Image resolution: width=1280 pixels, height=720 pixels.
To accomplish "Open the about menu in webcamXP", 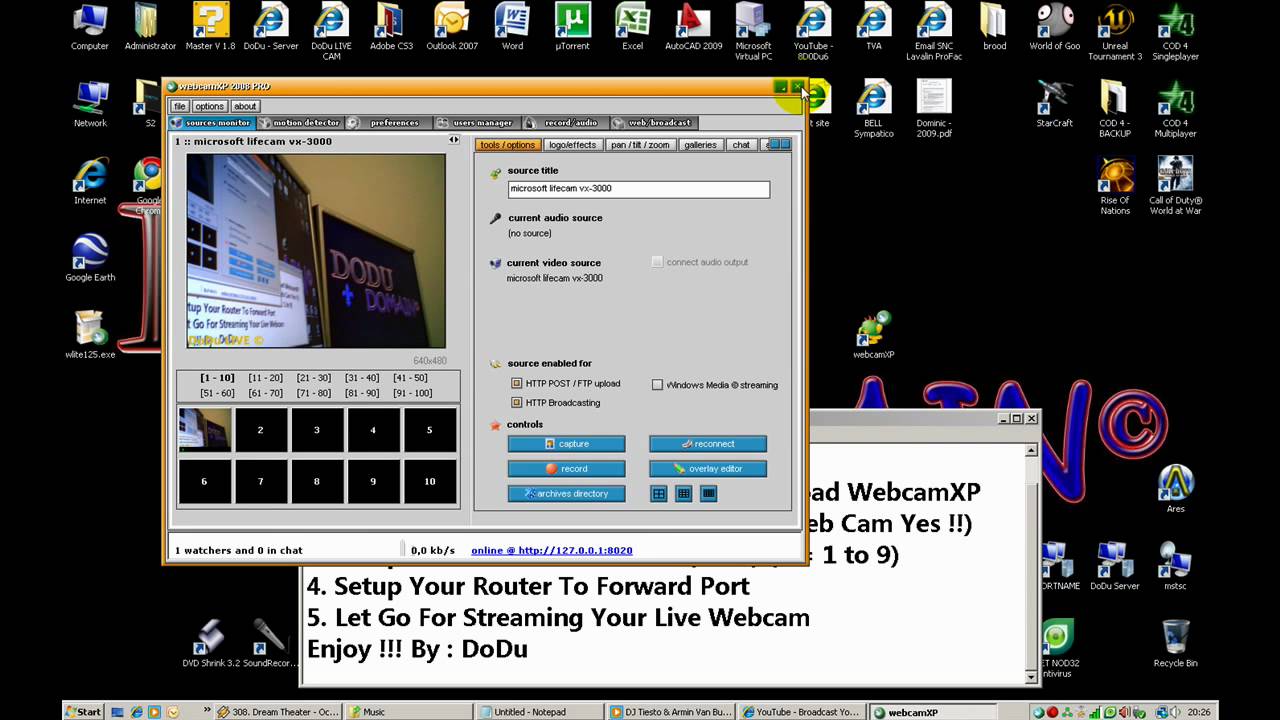I will click(x=245, y=106).
